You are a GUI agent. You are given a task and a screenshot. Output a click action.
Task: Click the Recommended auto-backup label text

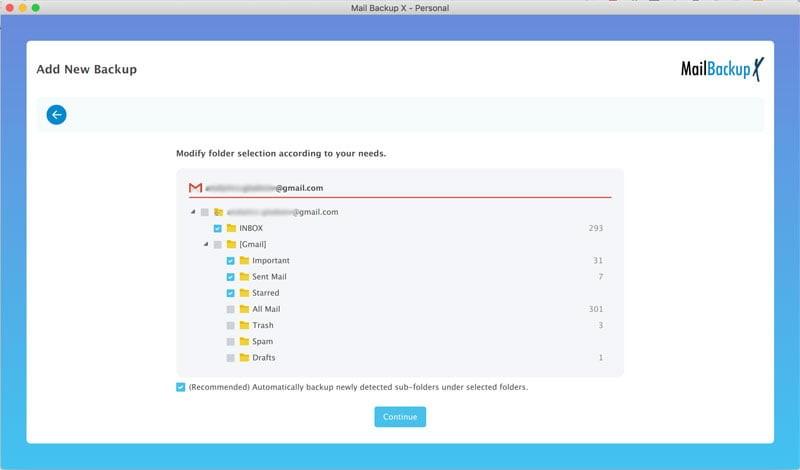pyautogui.click(x=358, y=387)
